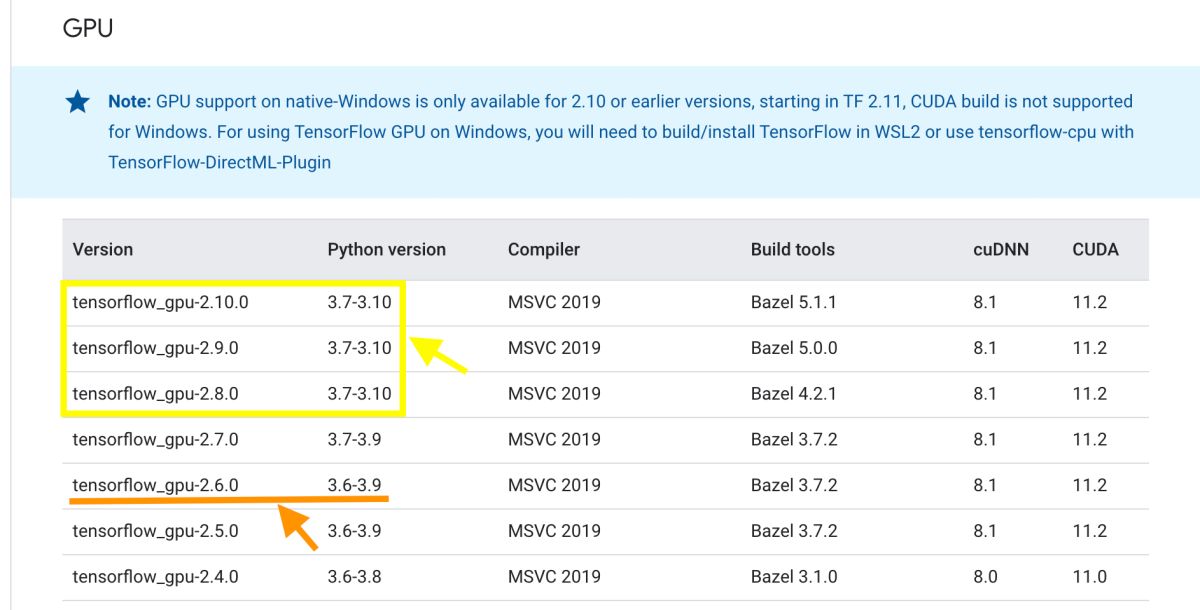The image size is (1200, 610).
Task: Select the 'Compiler' column header
Action: point(544,249)
